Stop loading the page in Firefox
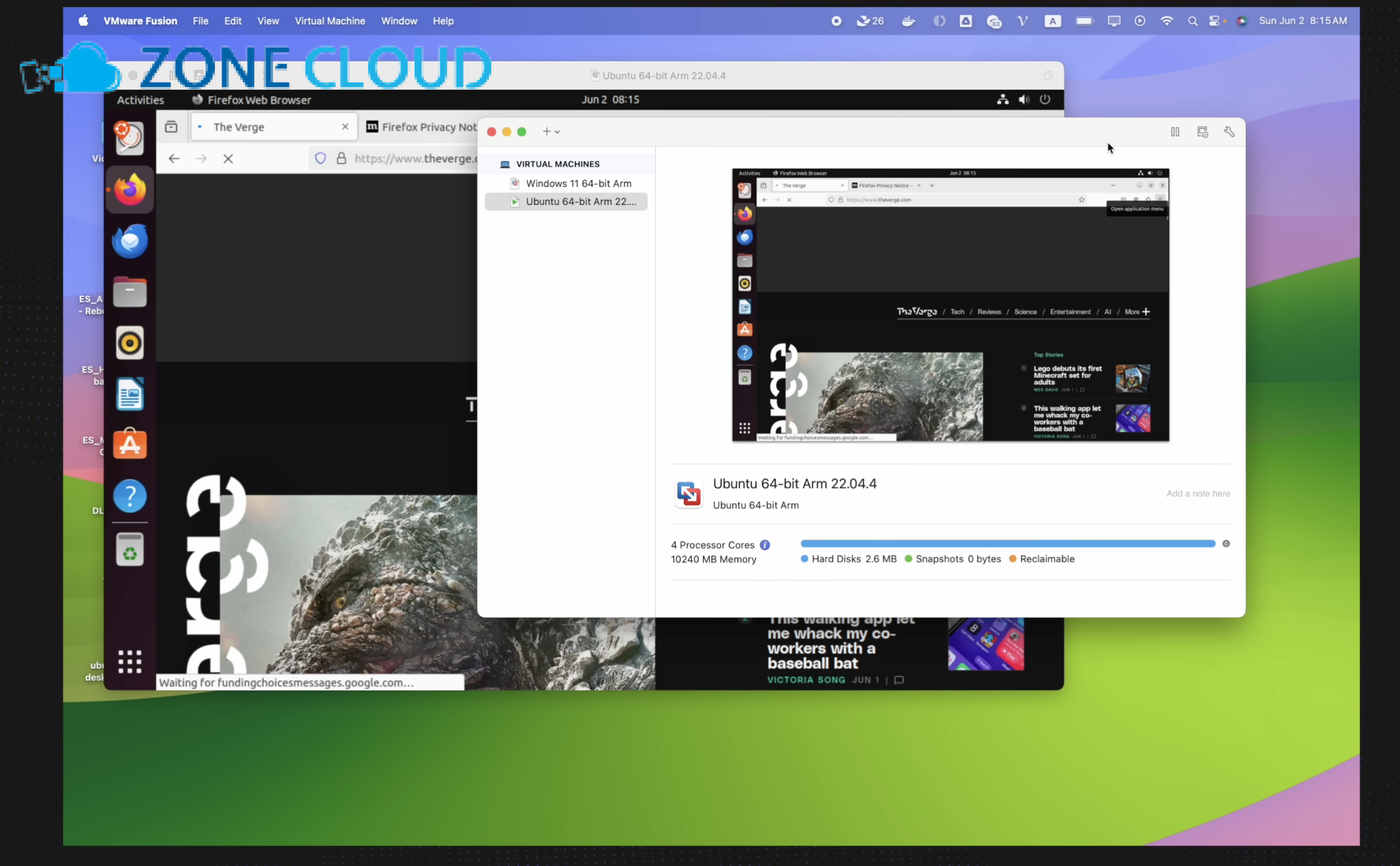Viewport: 1400px width, 866px height. coord(228,159)
